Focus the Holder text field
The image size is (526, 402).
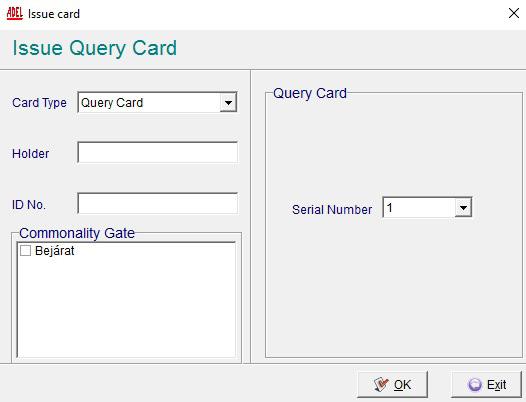[158, 152]
